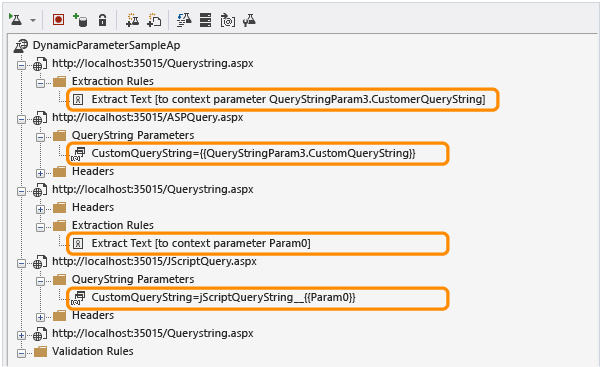Screen dimensions: 600x367
Task: Add a data source to the test
Action: [80, 20]
